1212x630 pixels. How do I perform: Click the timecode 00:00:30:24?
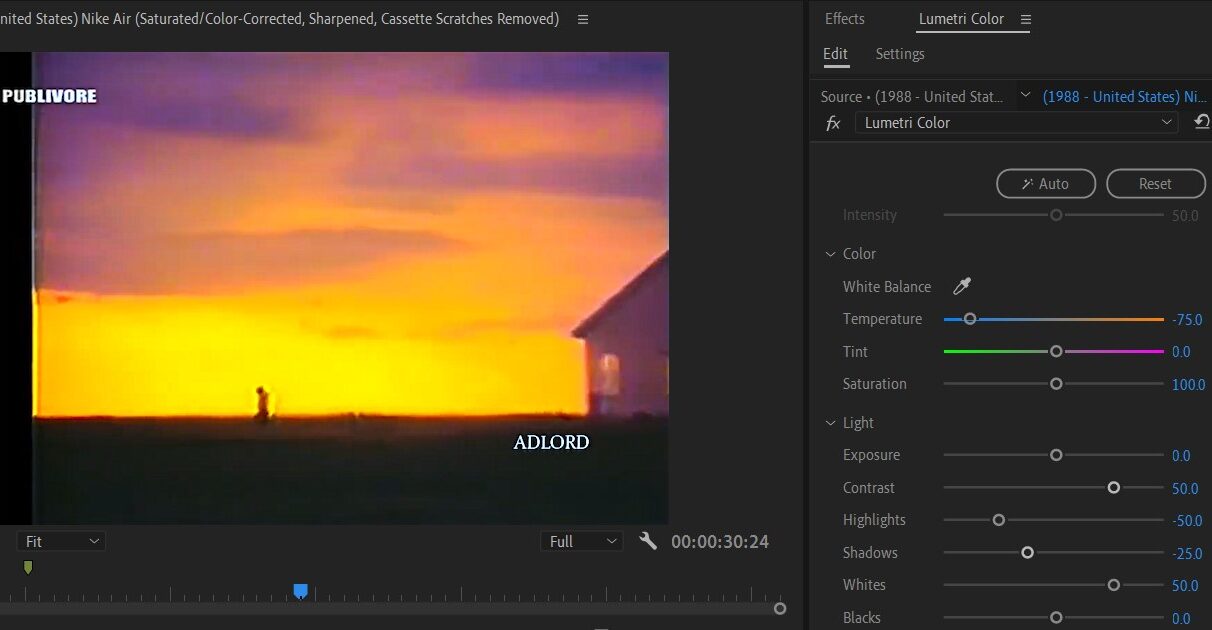(720, 542)
